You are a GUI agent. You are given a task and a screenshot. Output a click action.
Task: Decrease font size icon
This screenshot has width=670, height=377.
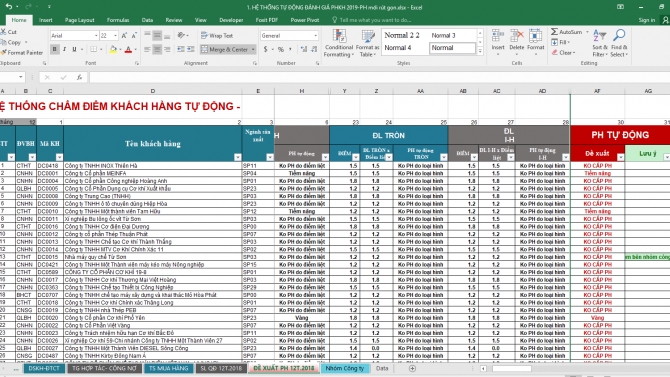[x=134, y=35]
